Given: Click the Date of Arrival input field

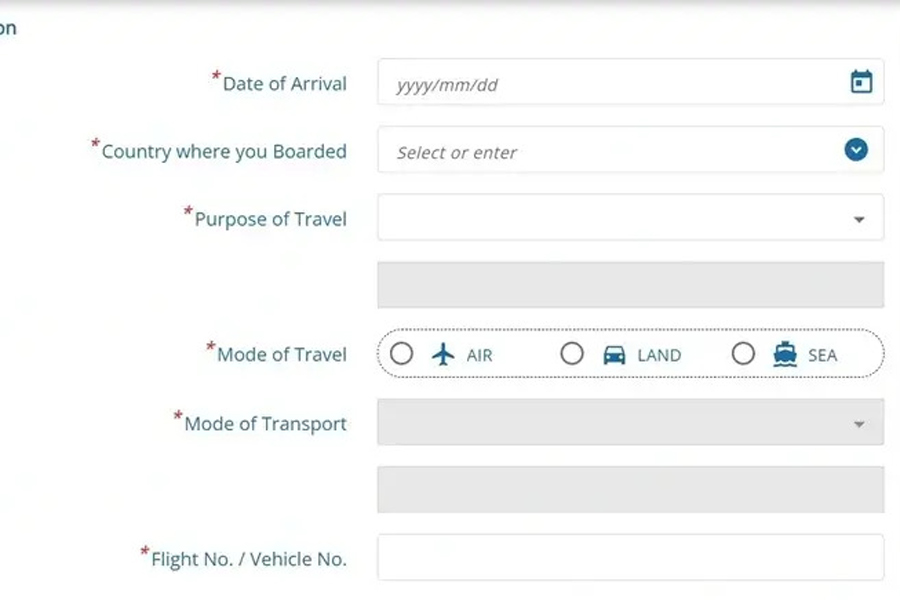Looking at the screenshot, I should pyautogui.click(x=610, y=83).
